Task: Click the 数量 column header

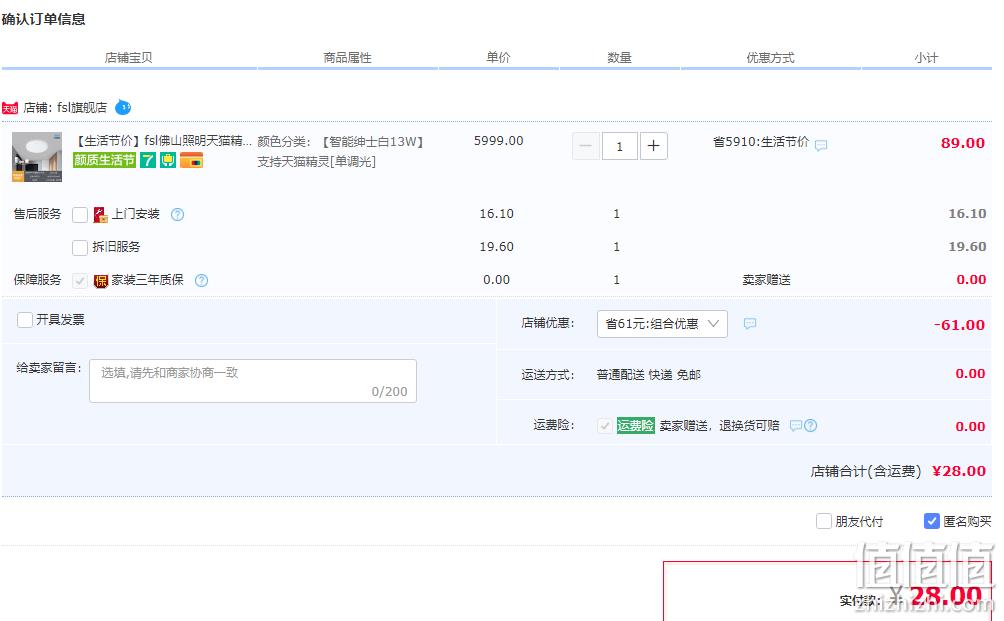Action: coord(619,58)
